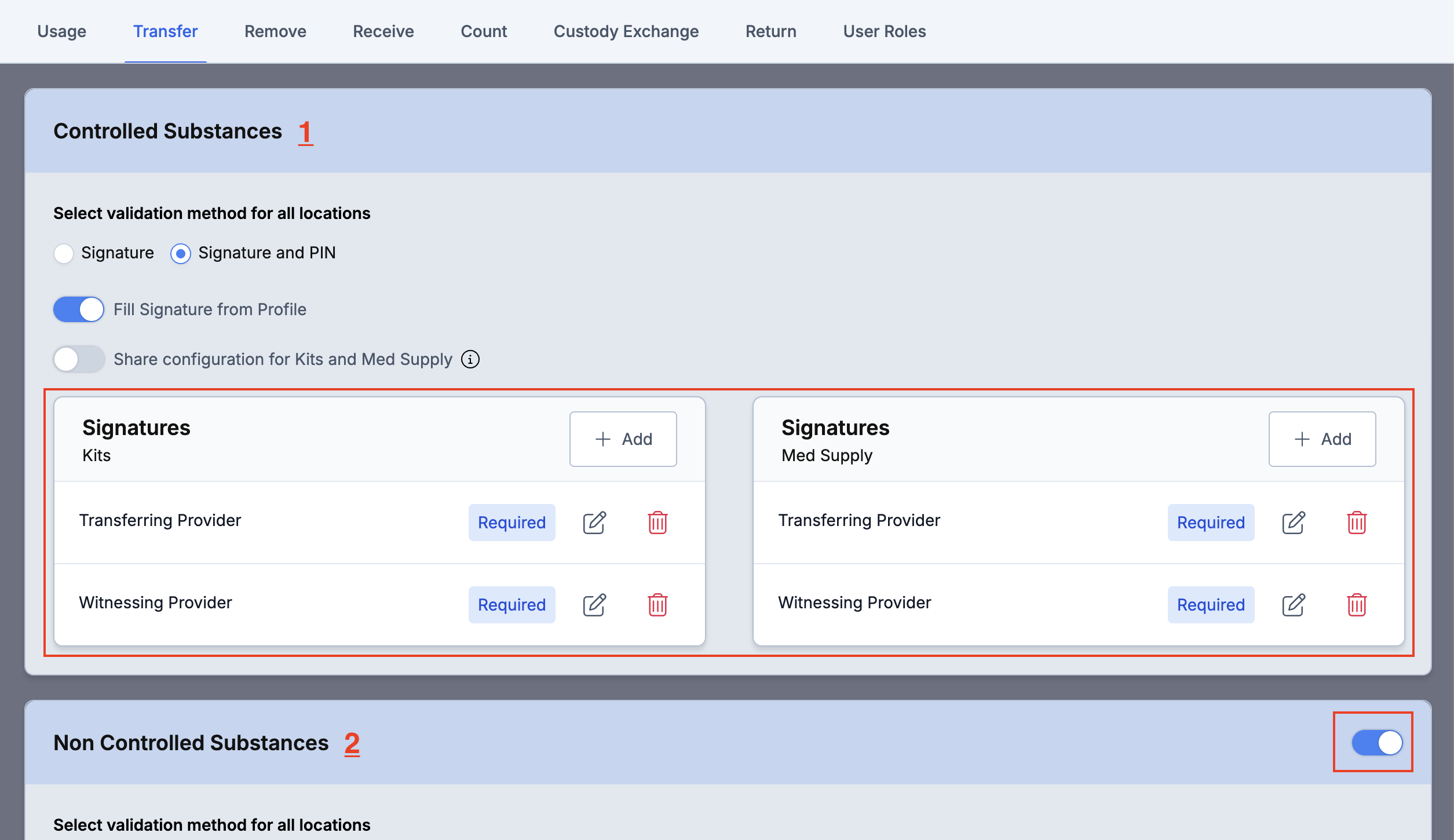Switch to the Count tab
This screenshot has height=840, width=1454.
coord(484,31)
